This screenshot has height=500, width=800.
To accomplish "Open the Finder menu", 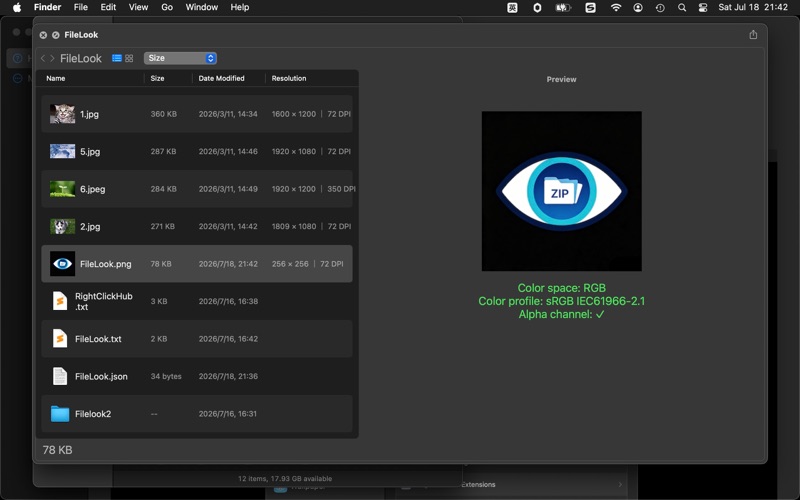I will [x=47, y=7].
